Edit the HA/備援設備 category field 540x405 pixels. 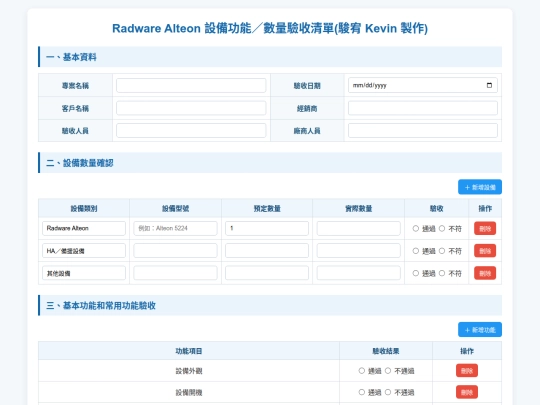pyautogui.click(x=84, y=251)
